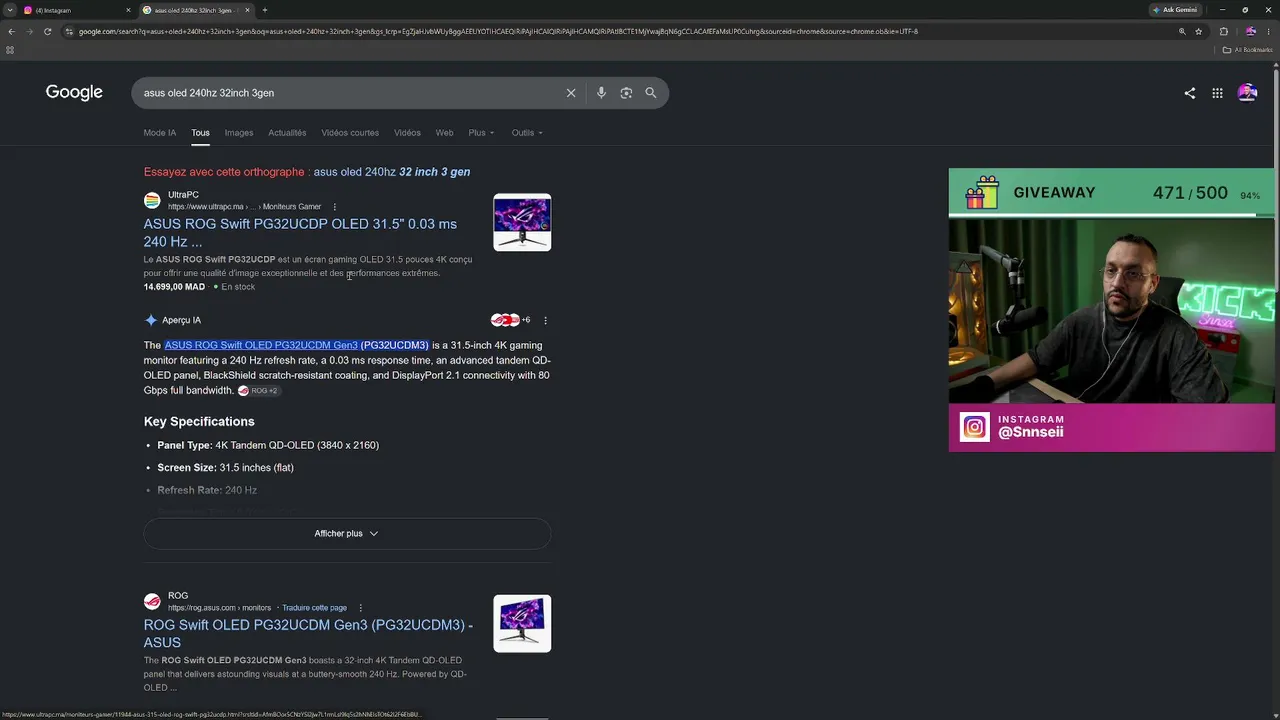Click the ROG site favicon

click(152, 602)
